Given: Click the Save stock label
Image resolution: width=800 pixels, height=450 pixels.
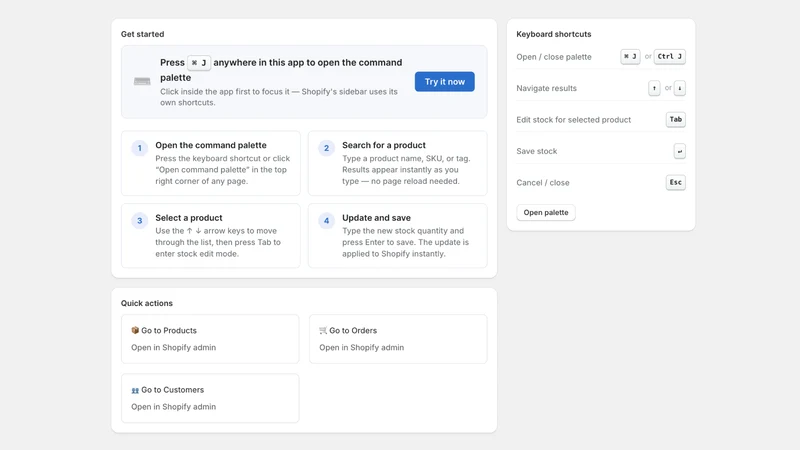Looking at the screenshot, I should tap(537, 151).
